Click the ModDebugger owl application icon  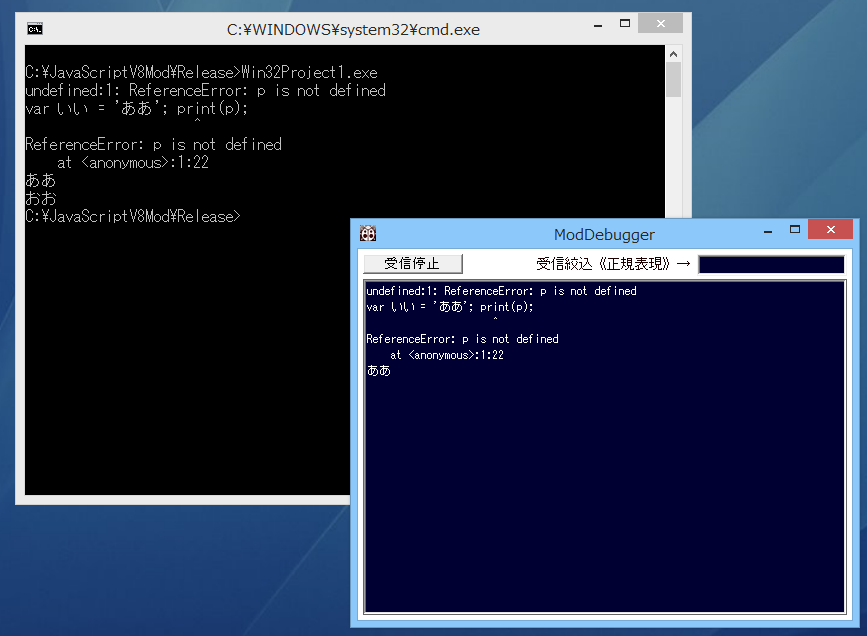pos(368,234)
